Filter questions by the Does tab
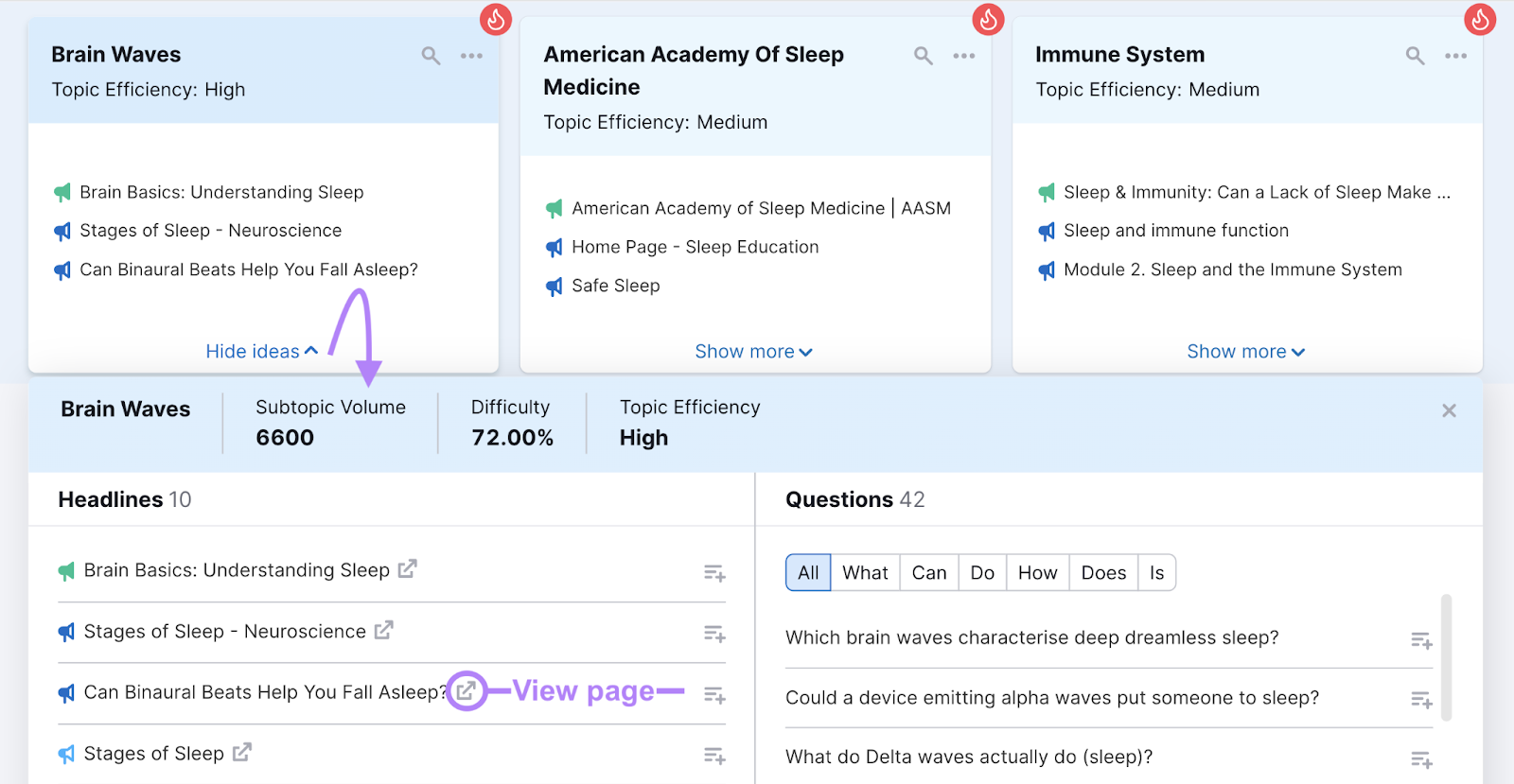This screenshot has height=784, width=1514. (x=1103, y=573)
